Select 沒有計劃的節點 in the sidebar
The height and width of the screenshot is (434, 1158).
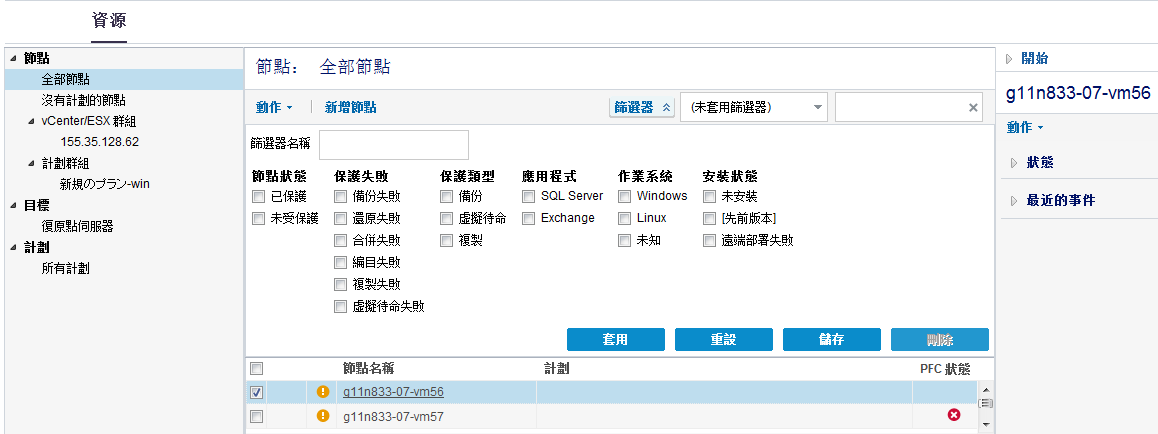coord(83,100)
